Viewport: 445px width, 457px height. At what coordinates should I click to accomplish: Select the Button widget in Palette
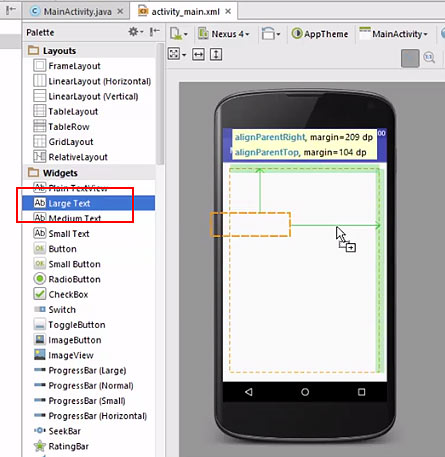pyautogui.click(x=89, y=249)
